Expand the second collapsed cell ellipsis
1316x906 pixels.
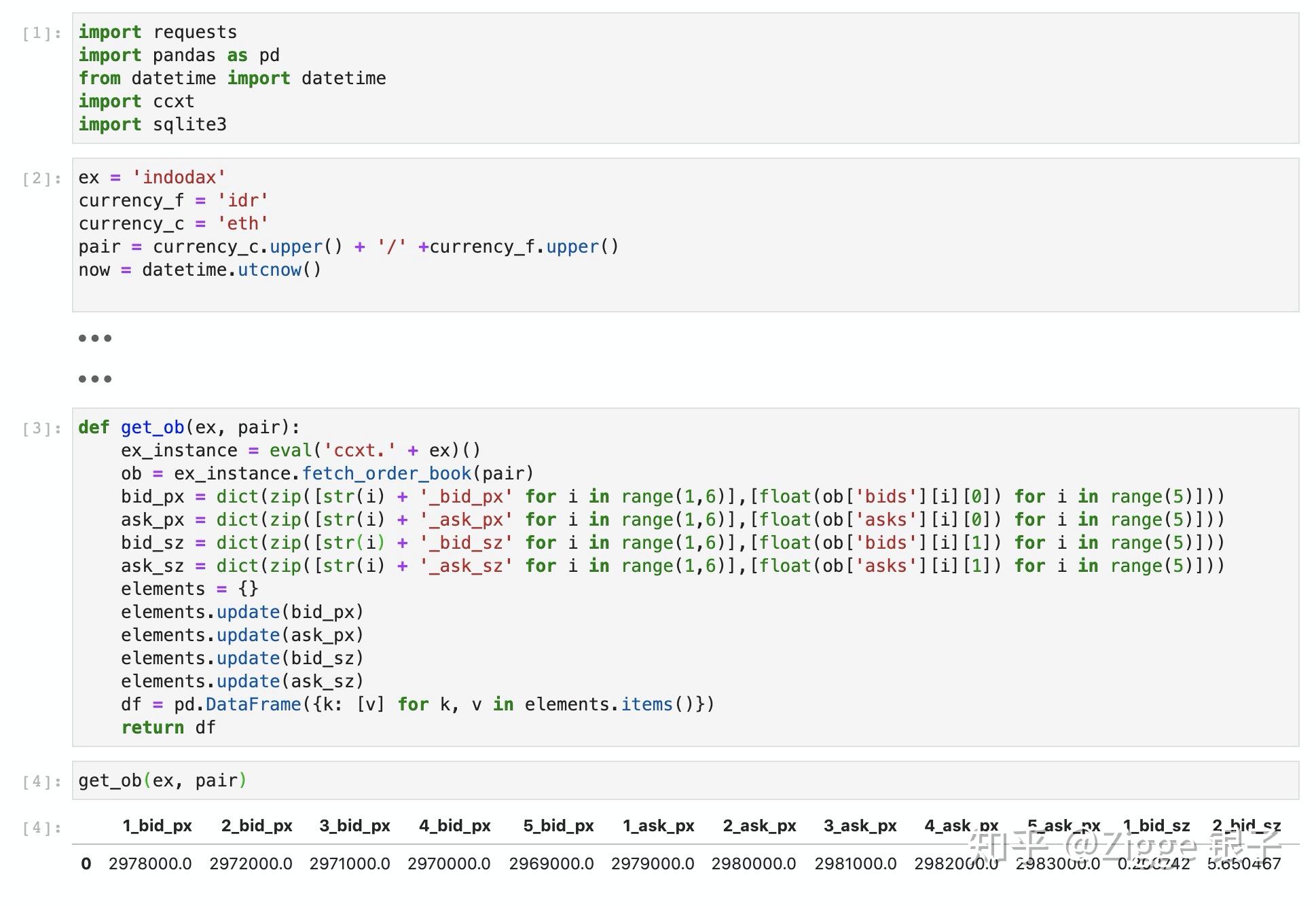tap(94, 379)
